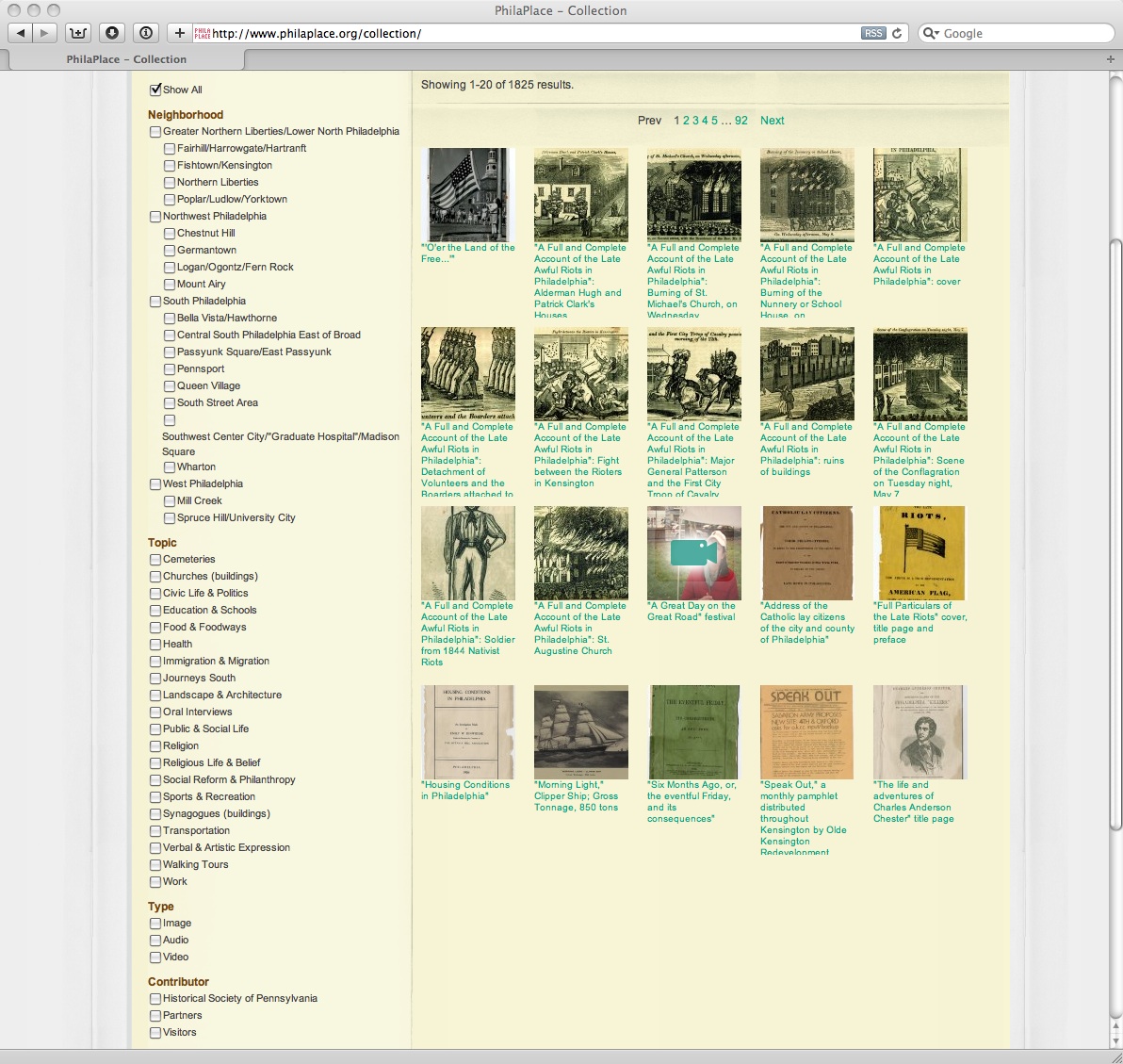Click the Prev pagination link

[650, 121]
